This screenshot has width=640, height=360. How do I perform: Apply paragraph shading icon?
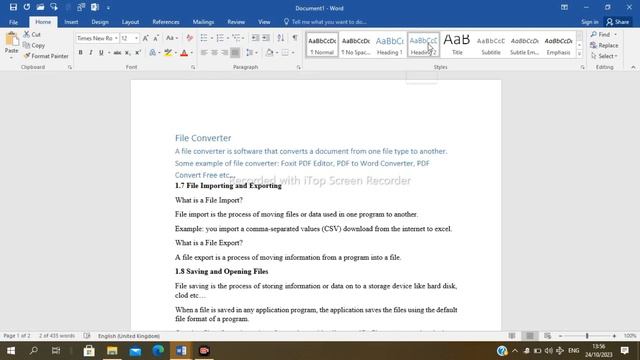269,53
